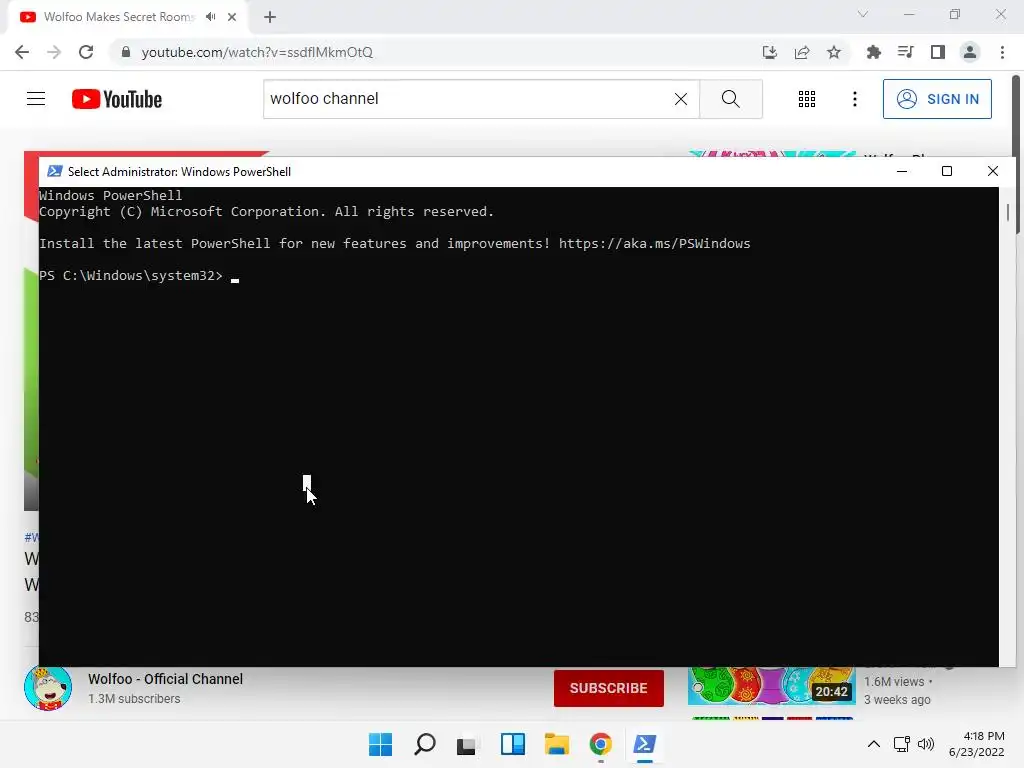
Task: Open the Windows Start menu
Action: click(x=381, y=744)
